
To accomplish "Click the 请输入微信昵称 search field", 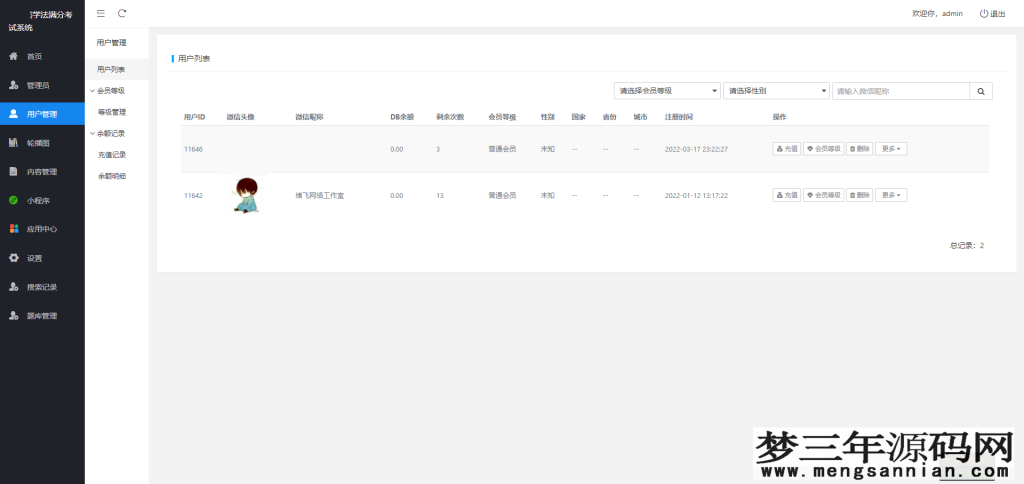I will tap(900, 91).
